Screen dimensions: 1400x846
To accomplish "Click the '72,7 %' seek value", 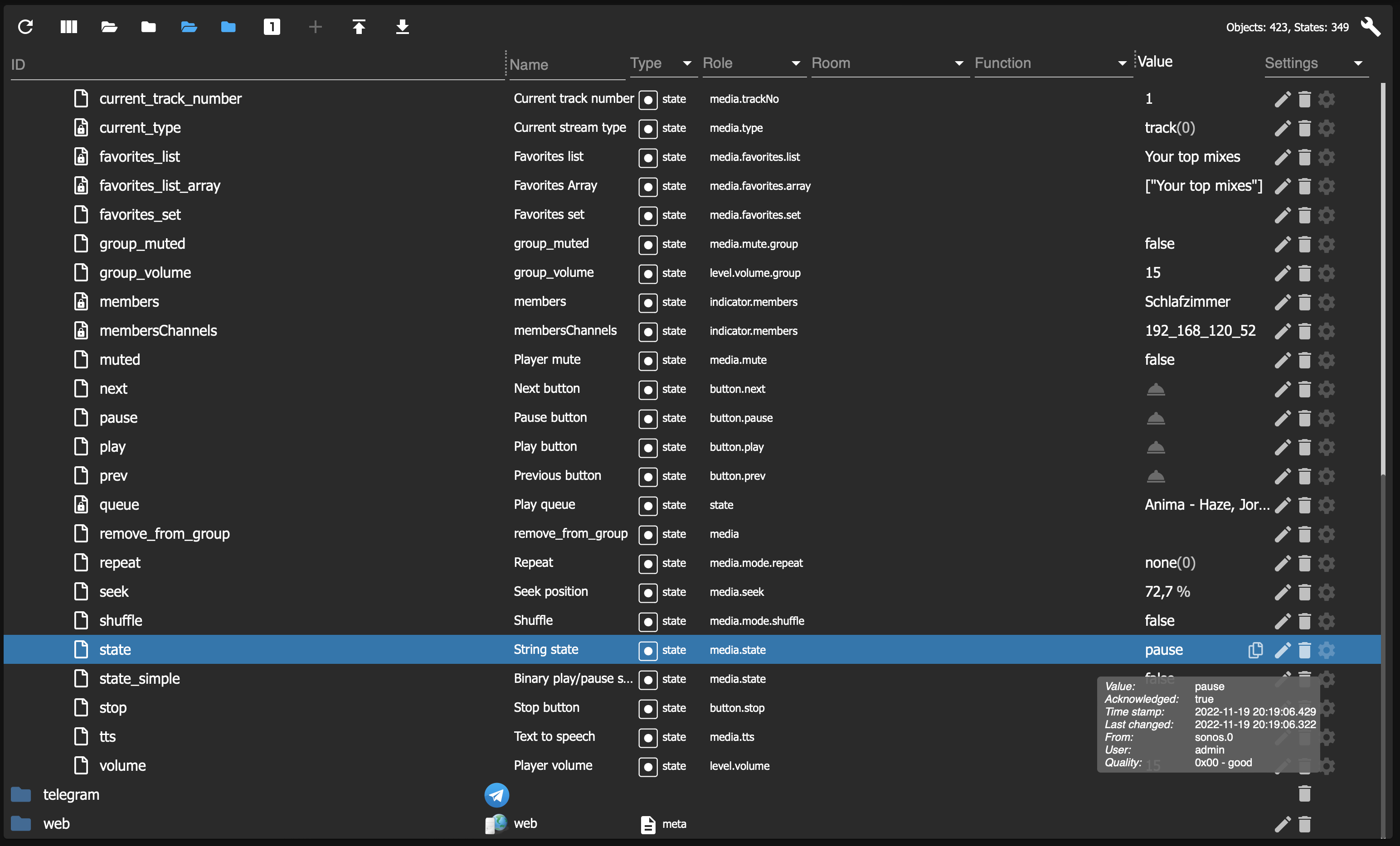I will click(1167, 592).
